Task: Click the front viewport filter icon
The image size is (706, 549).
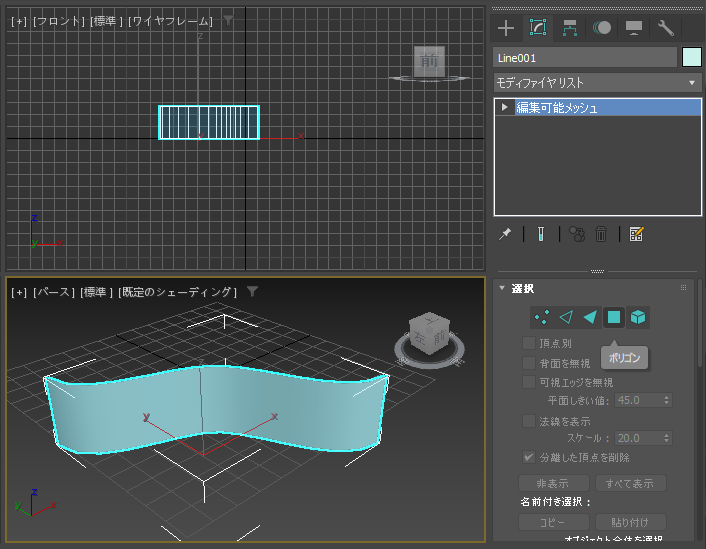Action: (229, 20)
